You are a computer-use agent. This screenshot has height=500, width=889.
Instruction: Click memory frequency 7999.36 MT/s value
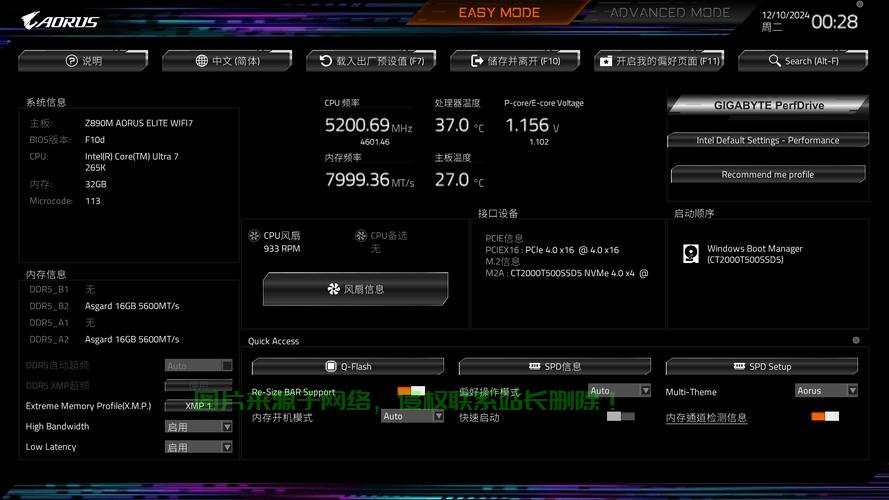pyautogui.click(x=370, y=180)
